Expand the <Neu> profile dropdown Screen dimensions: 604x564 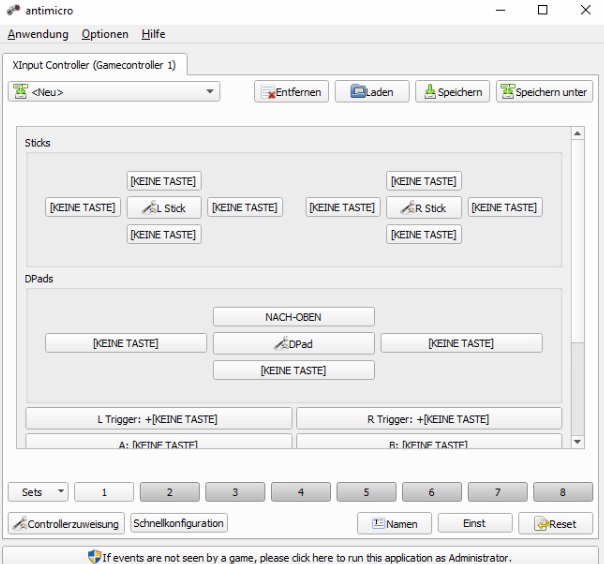(x=114, y=92)
